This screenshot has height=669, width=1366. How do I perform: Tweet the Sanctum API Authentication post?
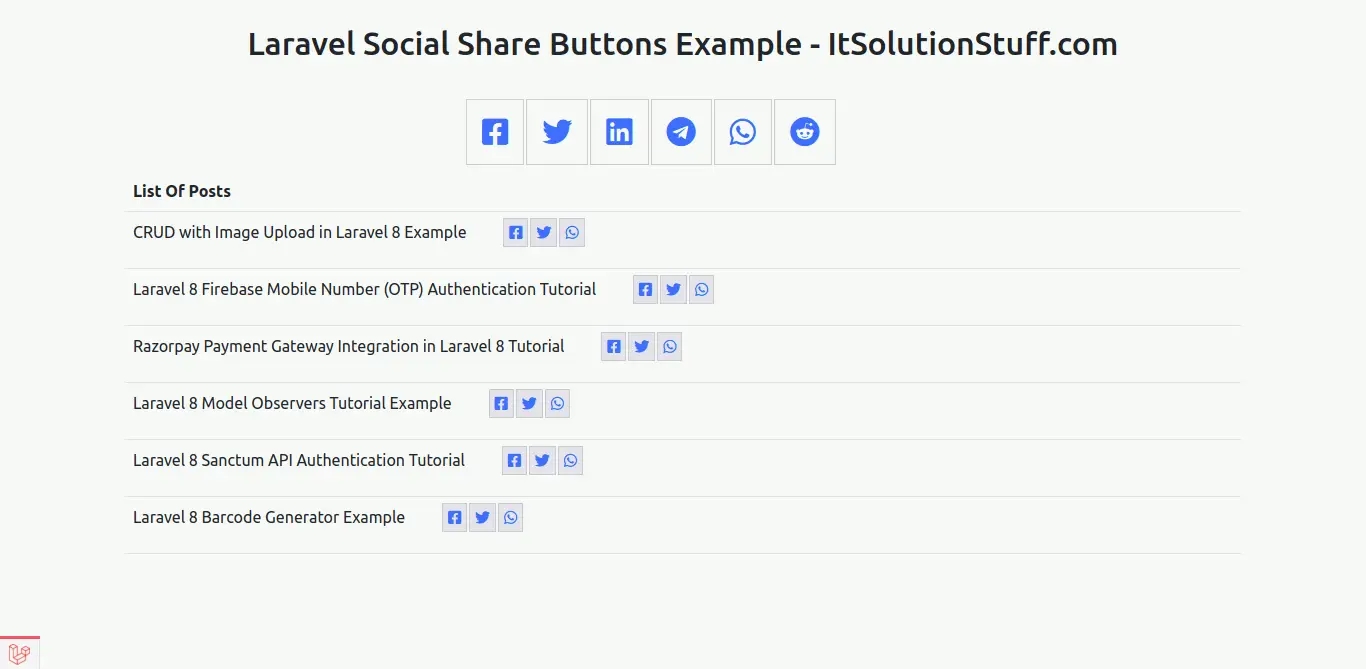pyautogui.click(x=542, y=461)
